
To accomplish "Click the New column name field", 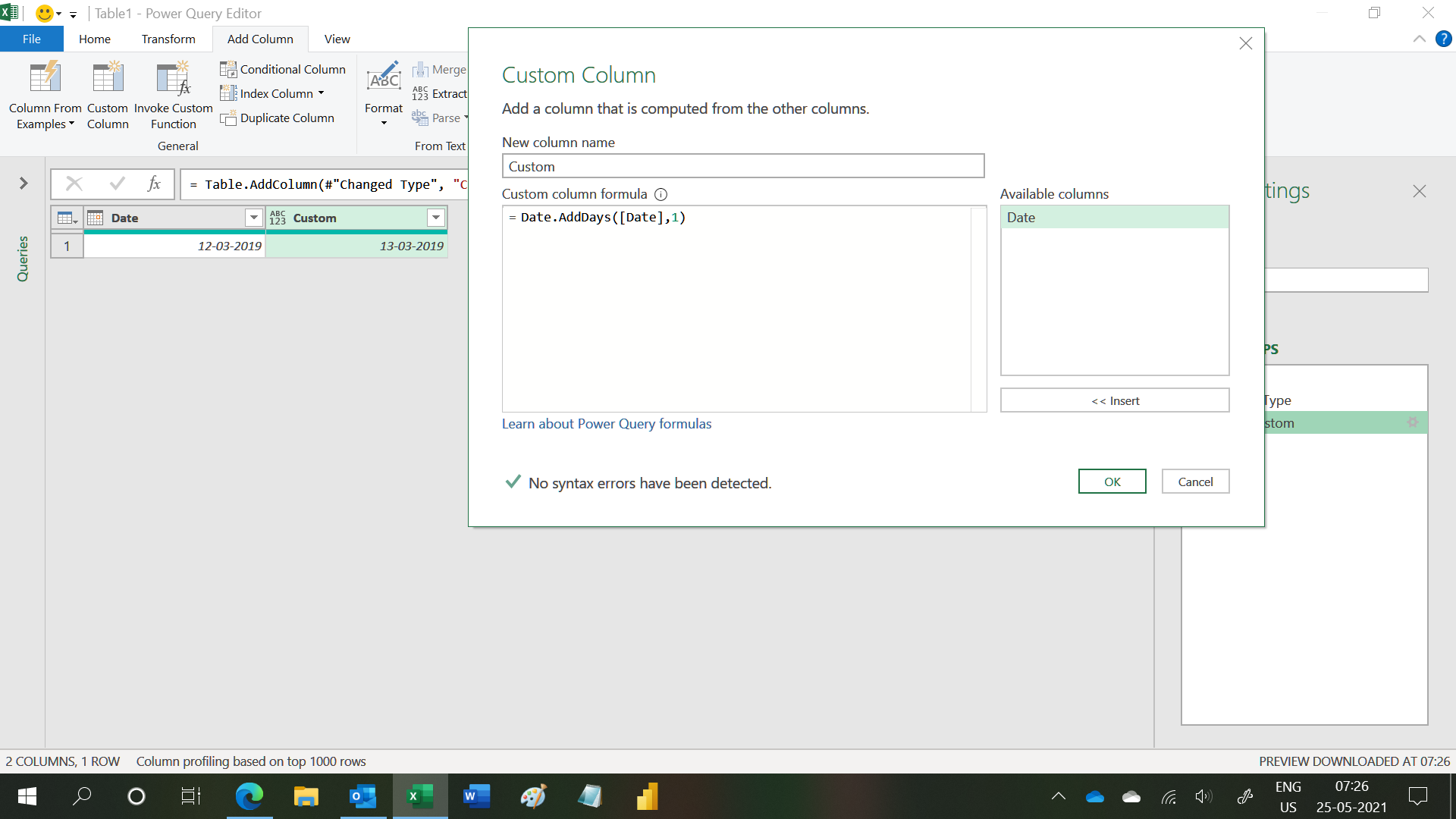I will (743, 166).
